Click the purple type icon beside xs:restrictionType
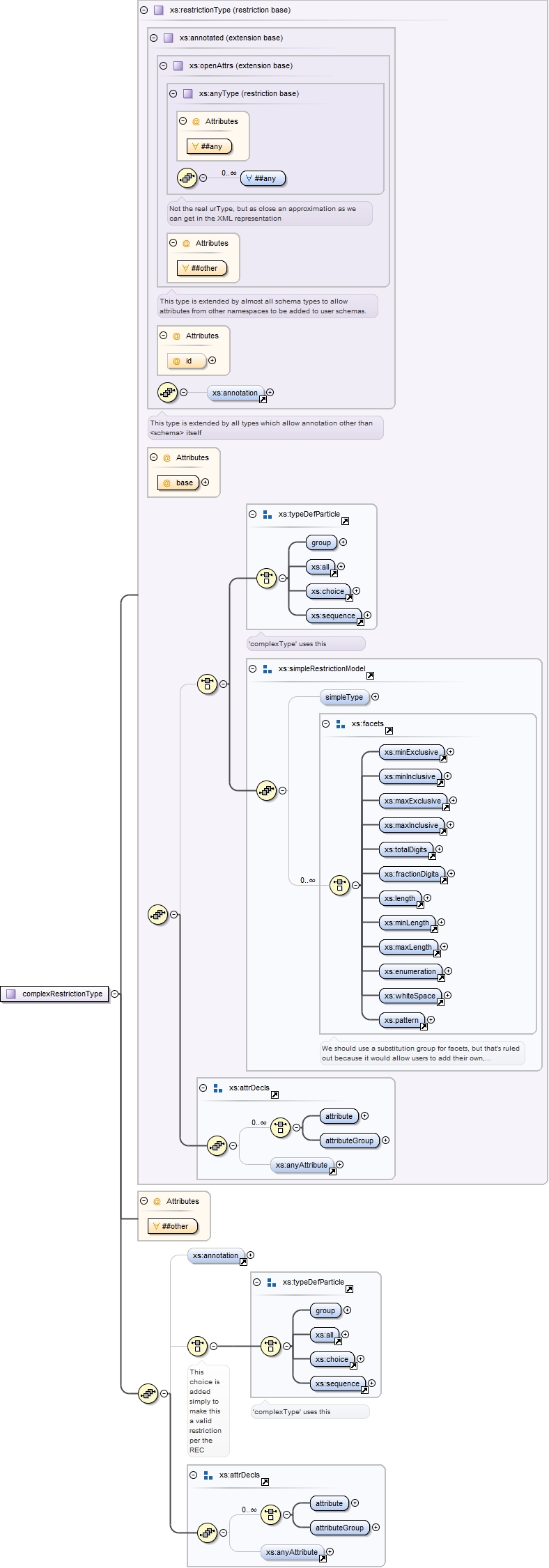Image resolution: width=549 pixels, height=1568 pixels. tap(159, 10)
